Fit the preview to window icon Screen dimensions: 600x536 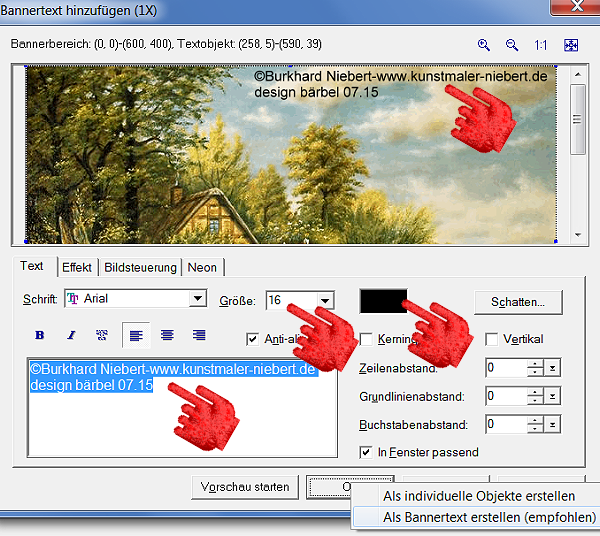click(x=571, y=45)
